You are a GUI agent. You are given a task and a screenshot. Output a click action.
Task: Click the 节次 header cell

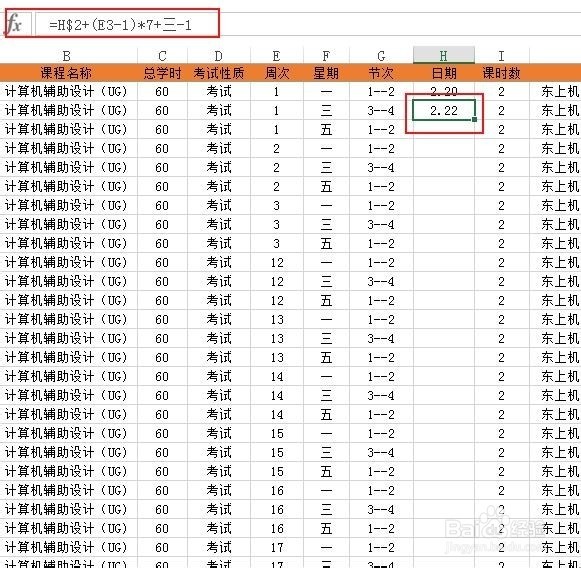click(381, 73)
